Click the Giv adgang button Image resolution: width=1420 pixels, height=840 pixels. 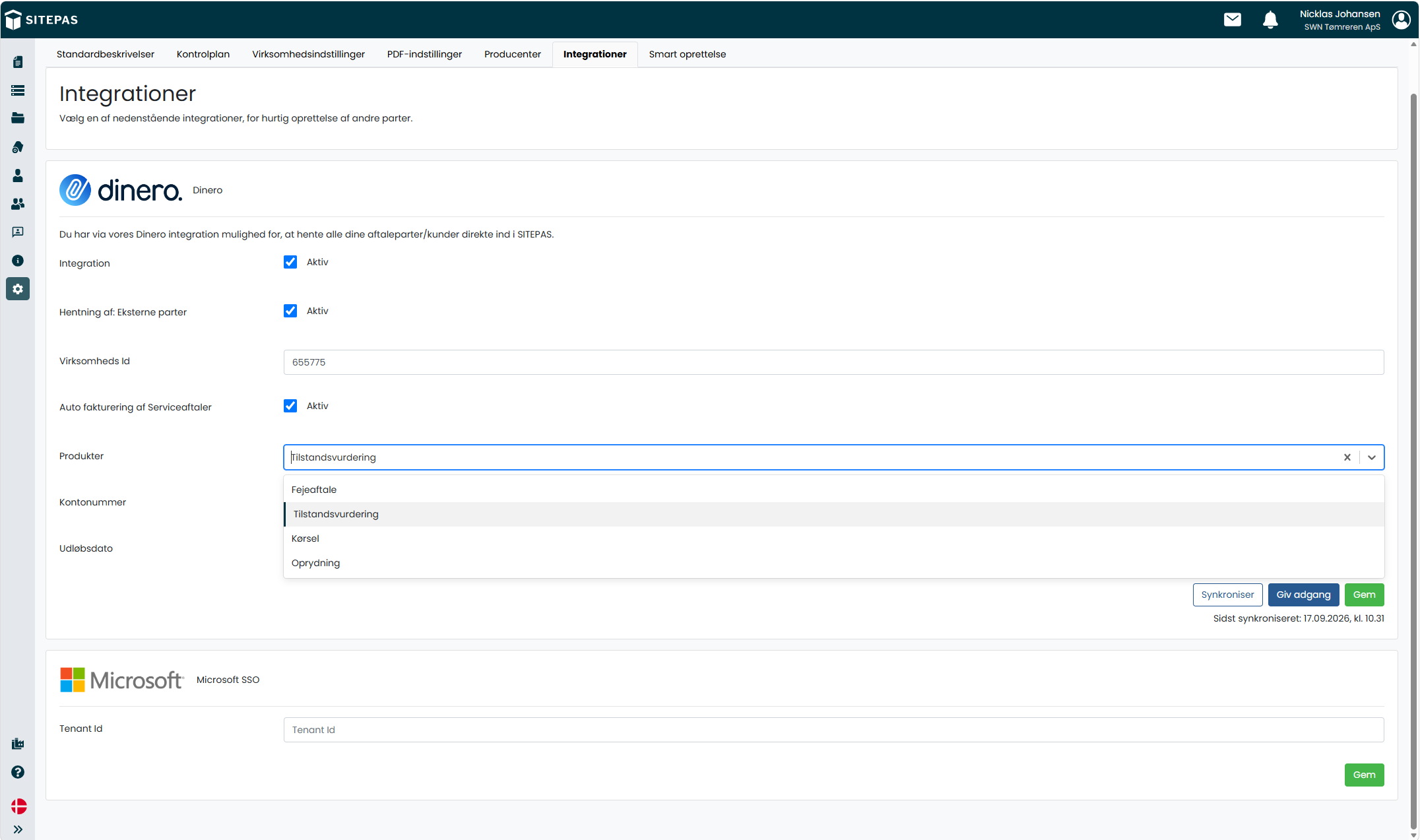click(1303, 595)
